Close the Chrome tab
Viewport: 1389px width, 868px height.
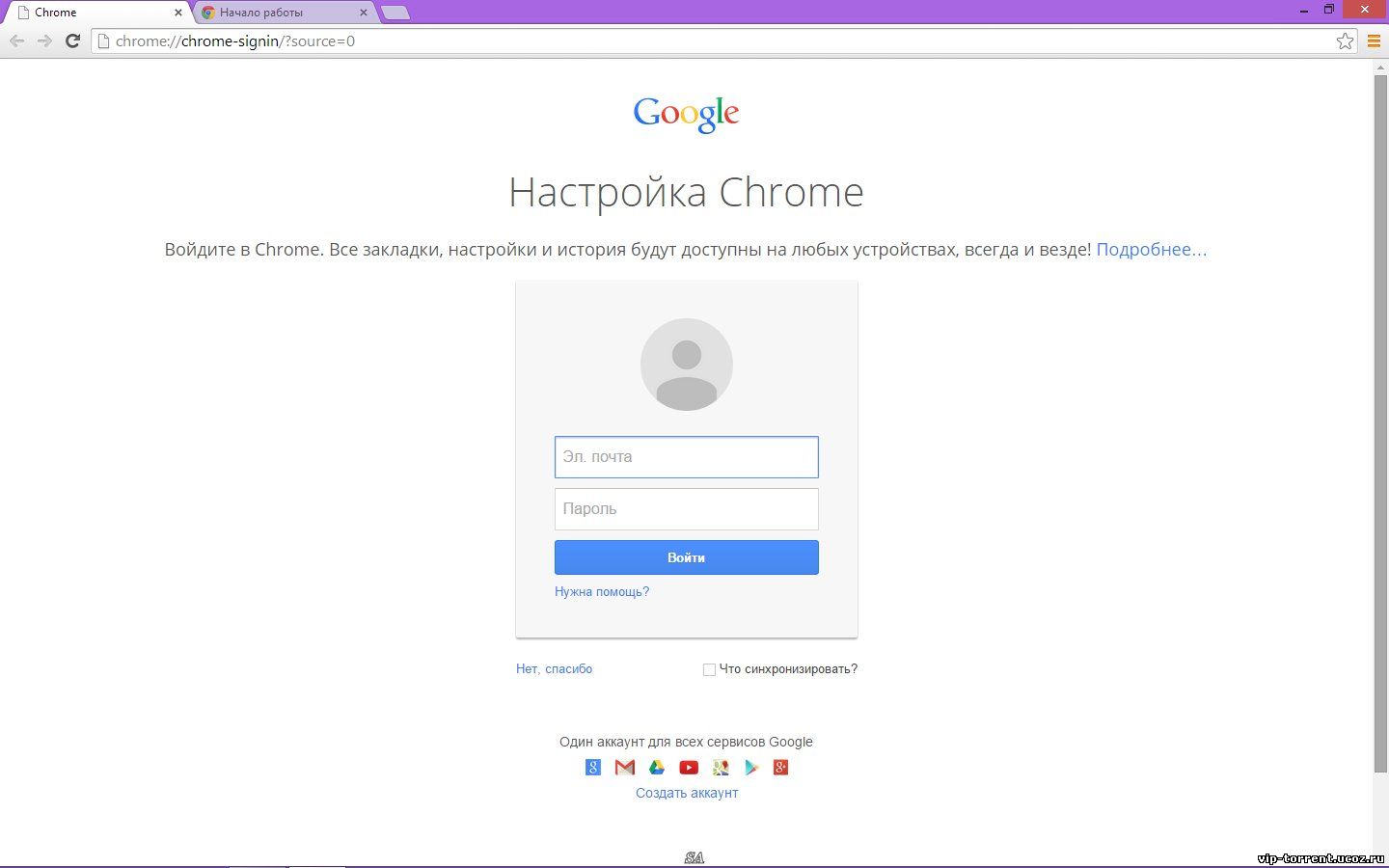(177, 13)
